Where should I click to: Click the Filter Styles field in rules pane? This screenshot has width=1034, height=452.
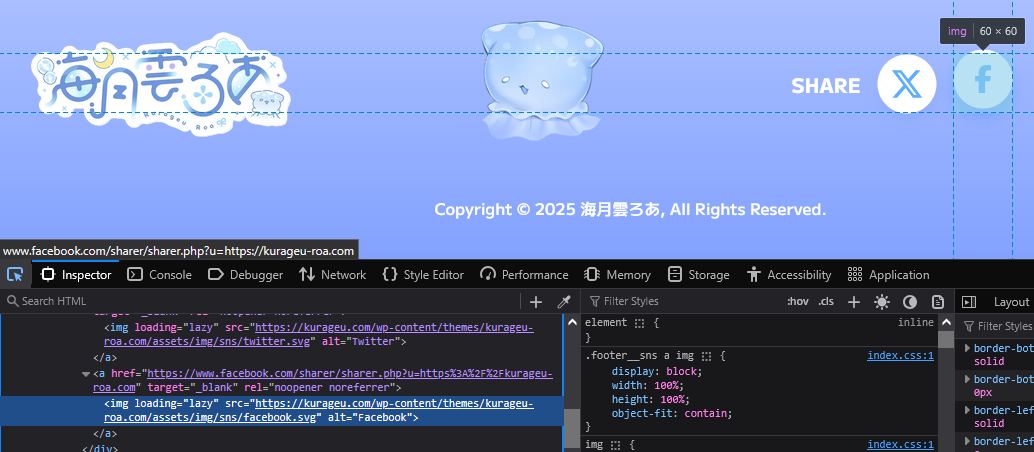(x=683, y=301)
